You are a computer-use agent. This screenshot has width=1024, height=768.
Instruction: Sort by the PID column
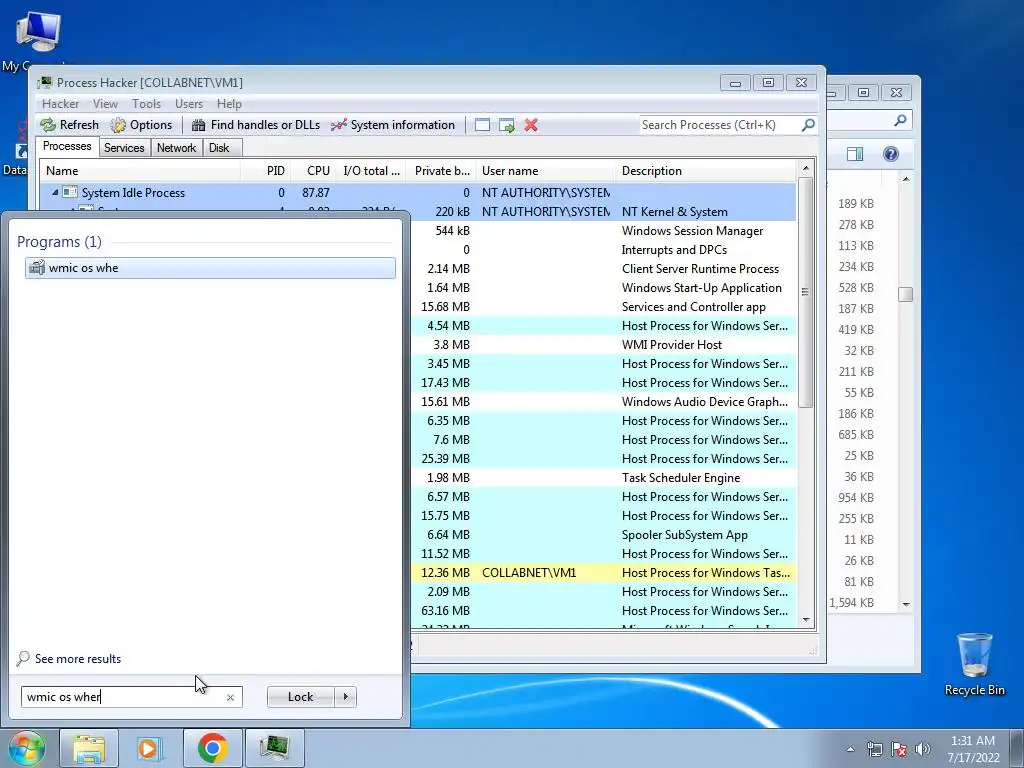click(x=266, y=170)
